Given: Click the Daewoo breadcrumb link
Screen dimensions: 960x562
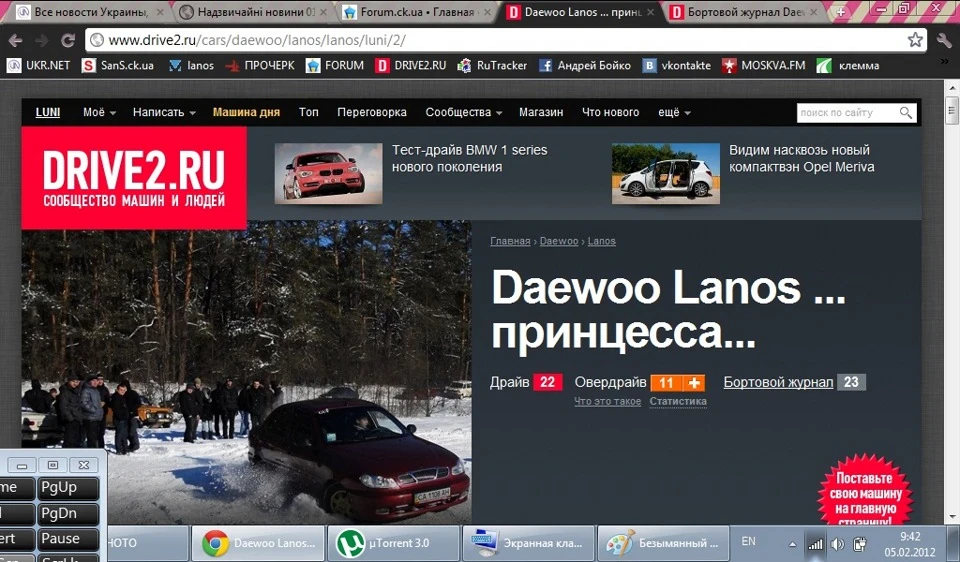Looking at the screenshot, I should pos(559,241).
